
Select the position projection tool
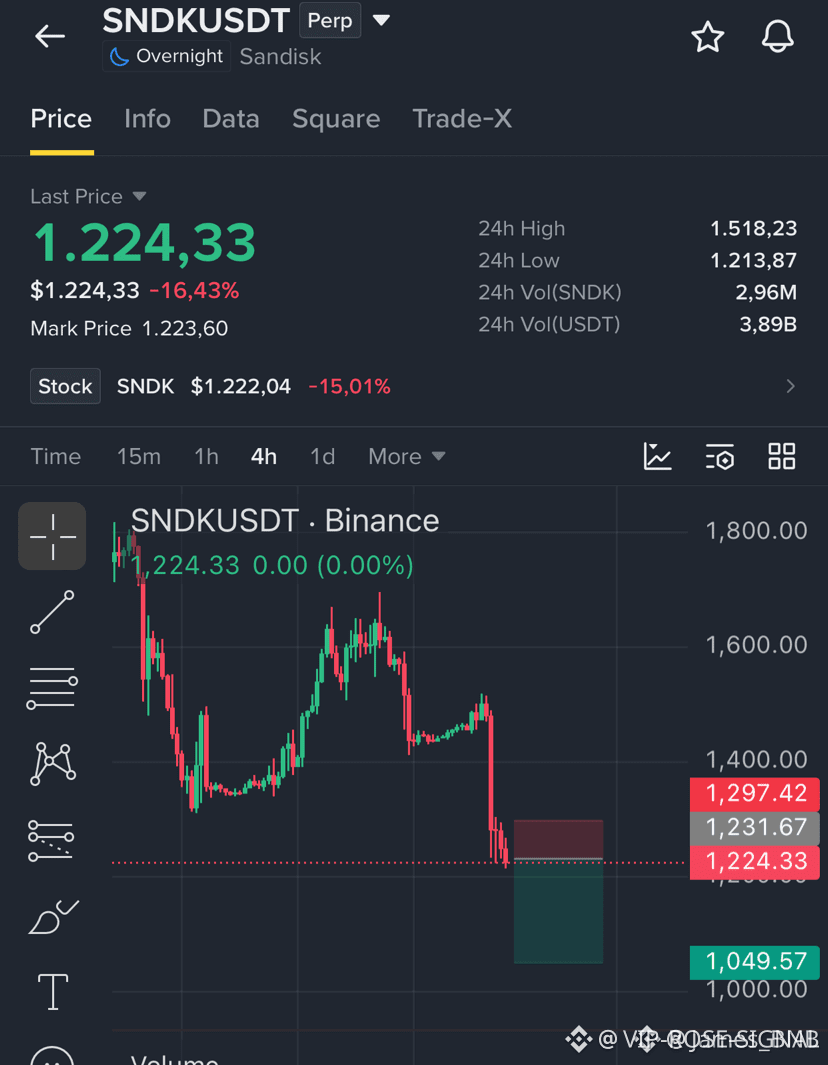[x=51, y=840]
